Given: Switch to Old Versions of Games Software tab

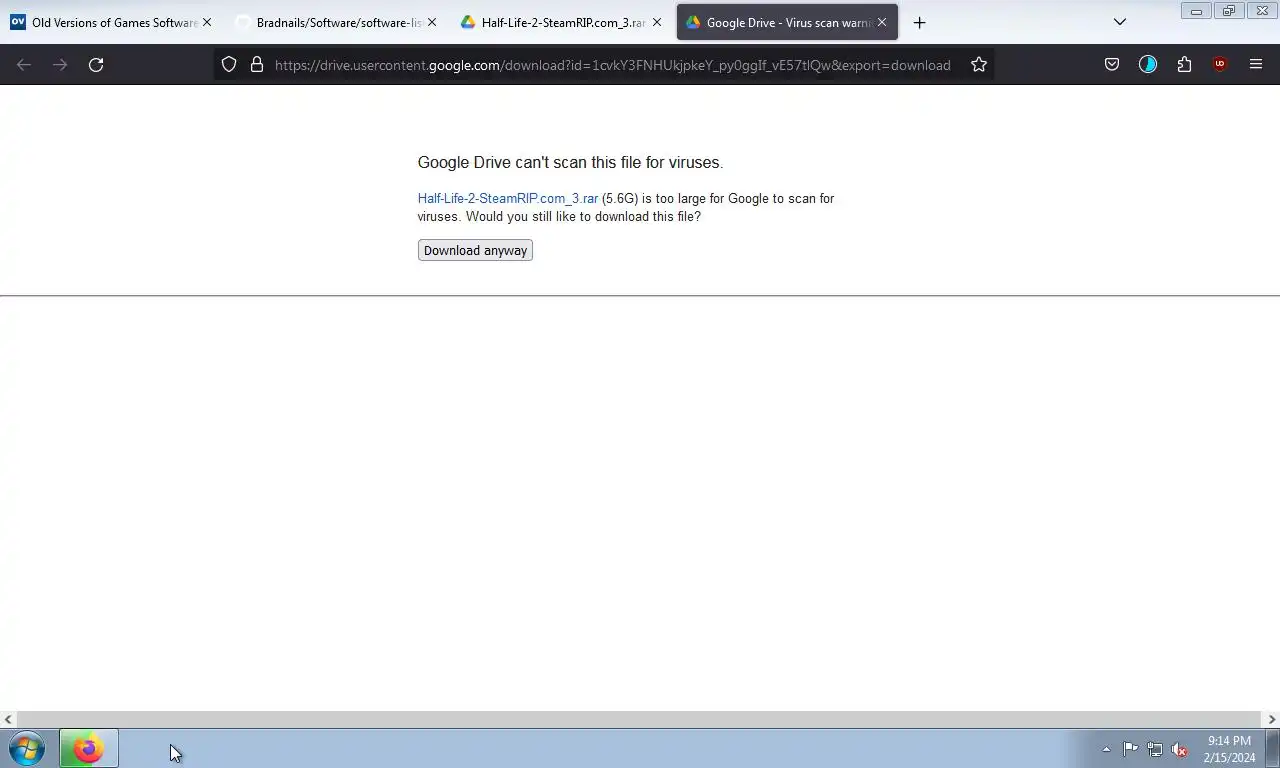Looking at the screenshot, I should tap(110, 22).
